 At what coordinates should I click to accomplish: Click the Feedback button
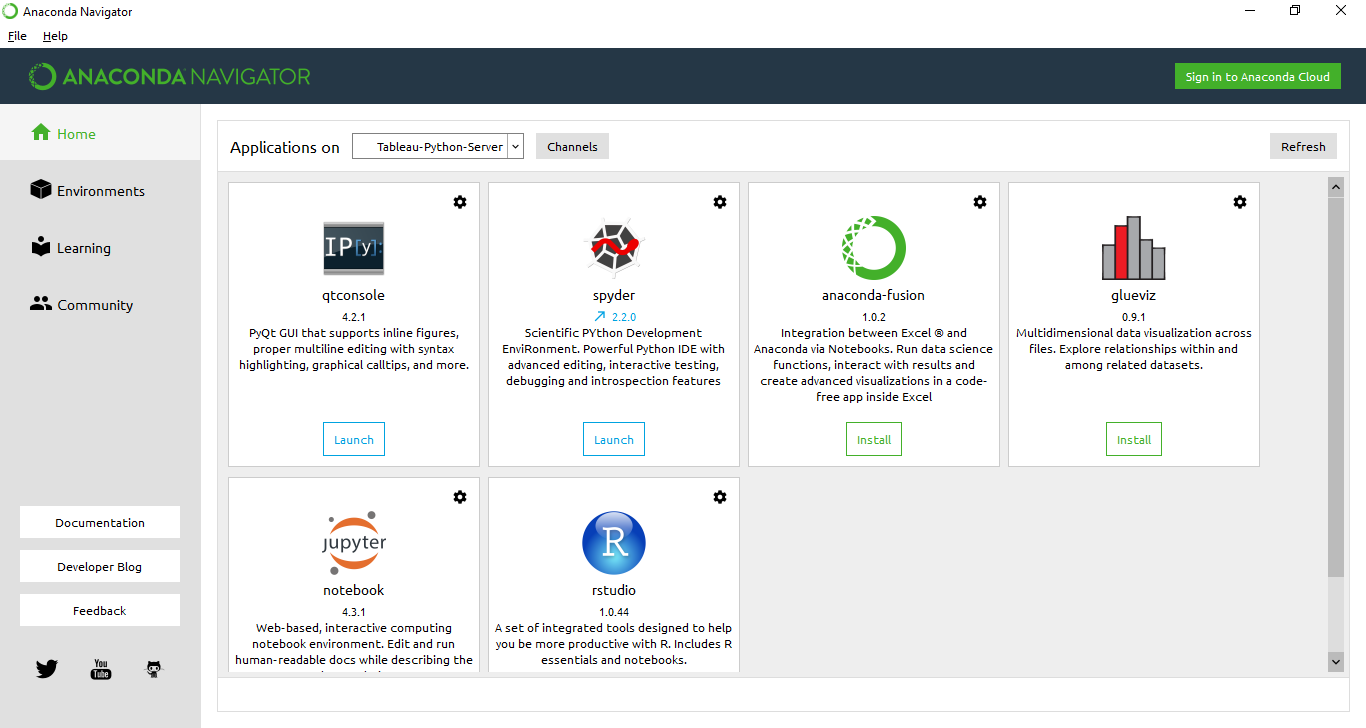click(x=100, y=610)
